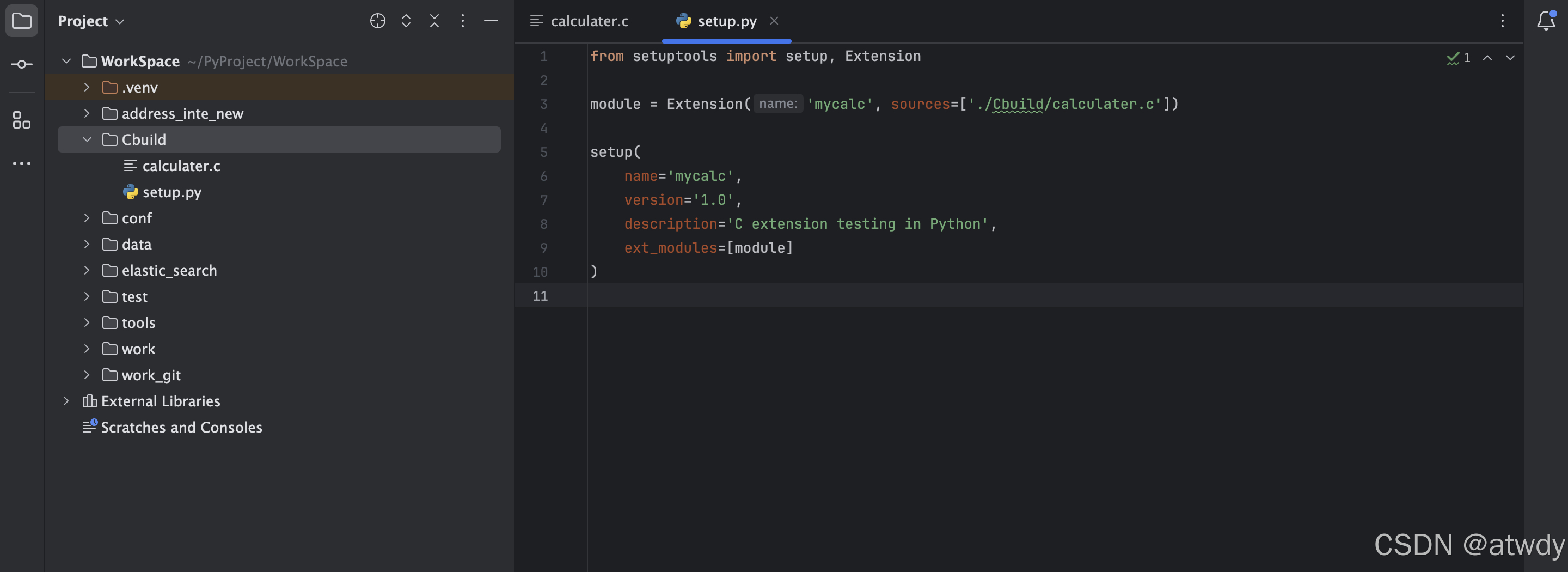
Task: Go to next highlighted problem arrow
Action: [1510, 57]
